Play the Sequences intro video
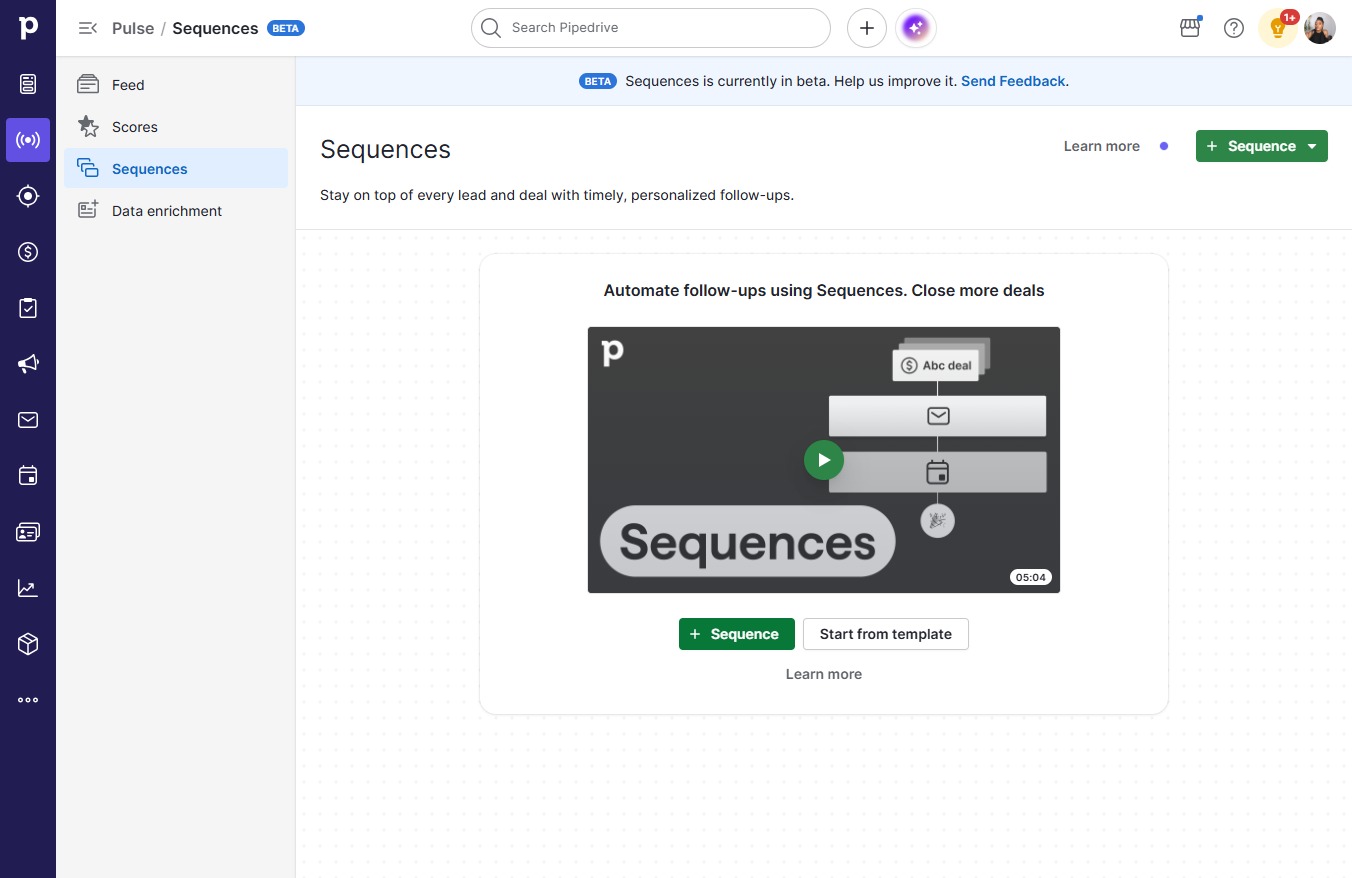Image resolution: width=1352 pixels, height=878 pixels. [824, 460]
